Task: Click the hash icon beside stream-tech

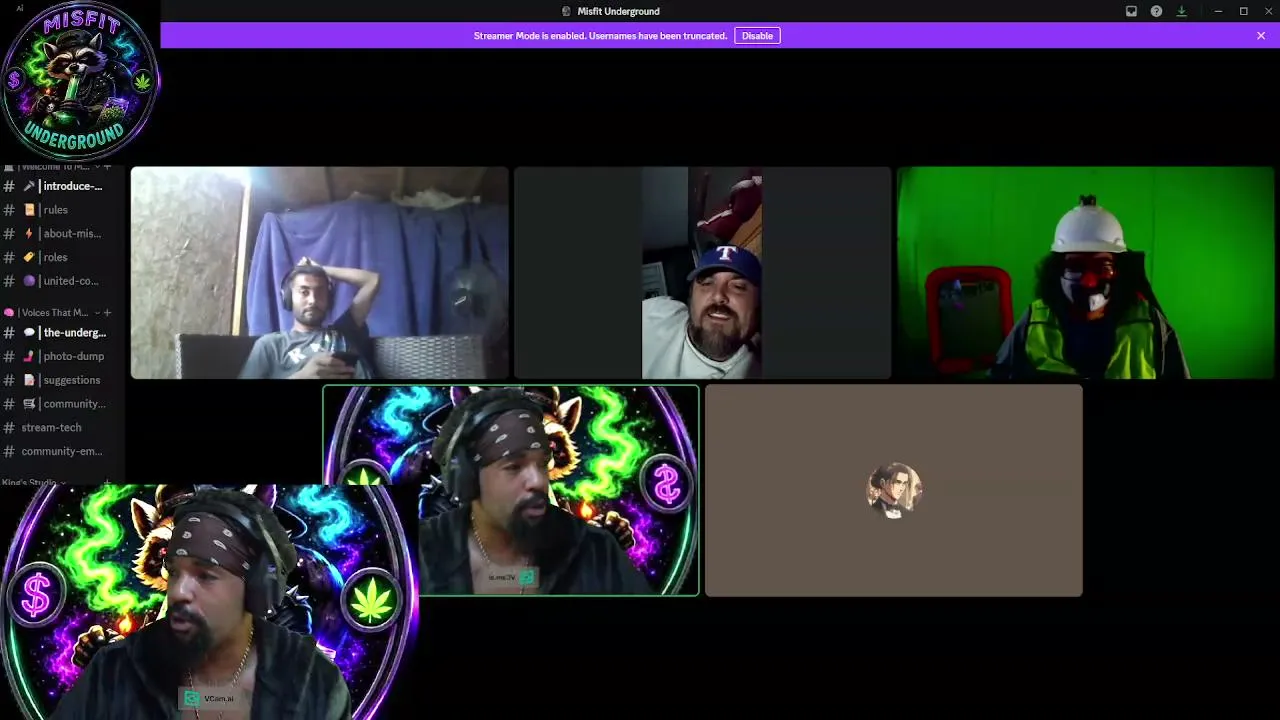Action: [x=9, y=428]
